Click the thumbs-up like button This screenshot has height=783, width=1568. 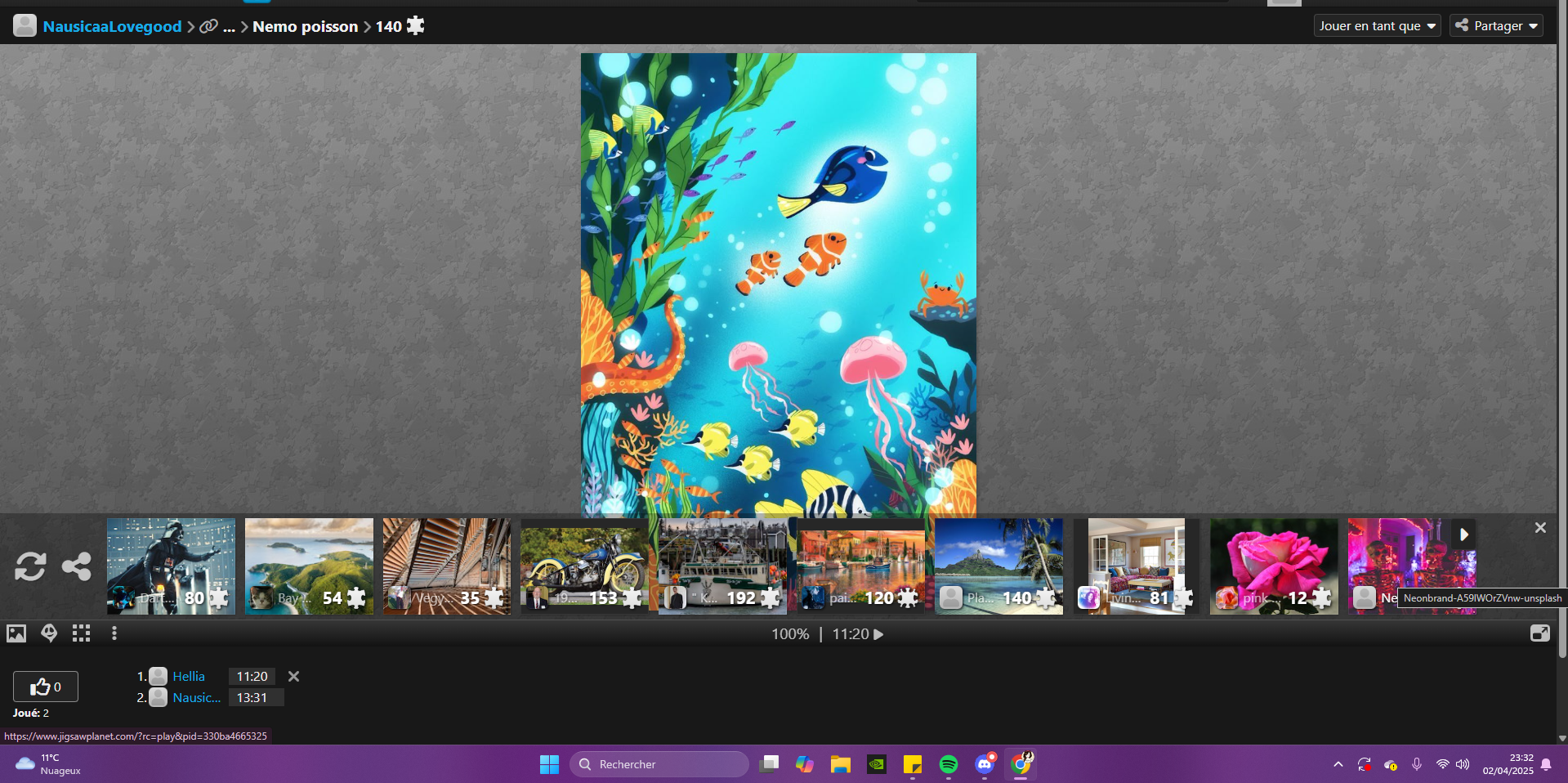pos(46,687)
